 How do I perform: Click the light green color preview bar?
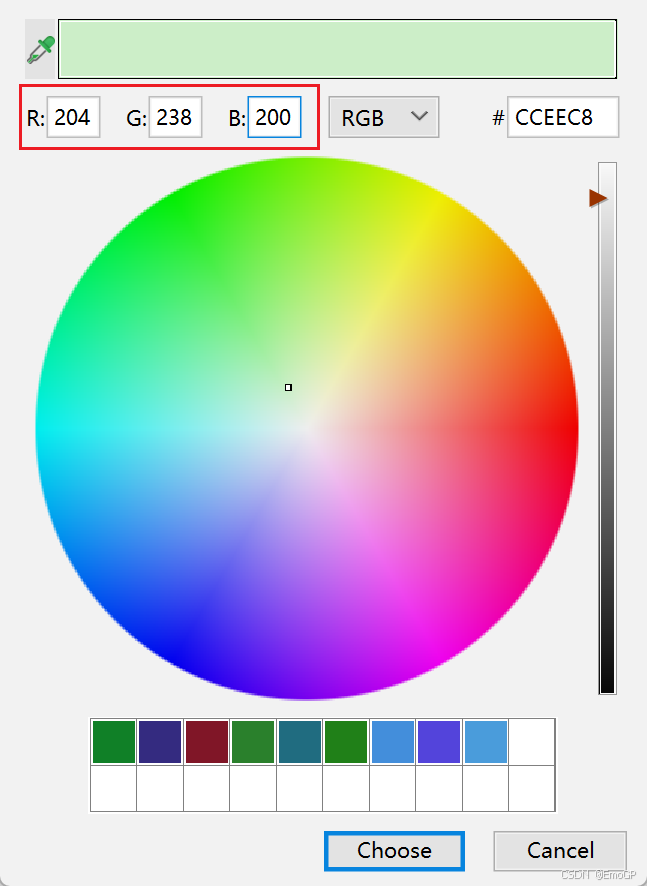pos(337,49)
